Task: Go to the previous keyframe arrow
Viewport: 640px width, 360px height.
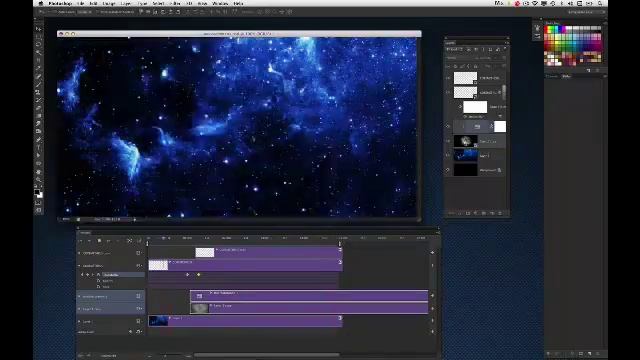Action: pyautogui.click(x=82, y=275)
